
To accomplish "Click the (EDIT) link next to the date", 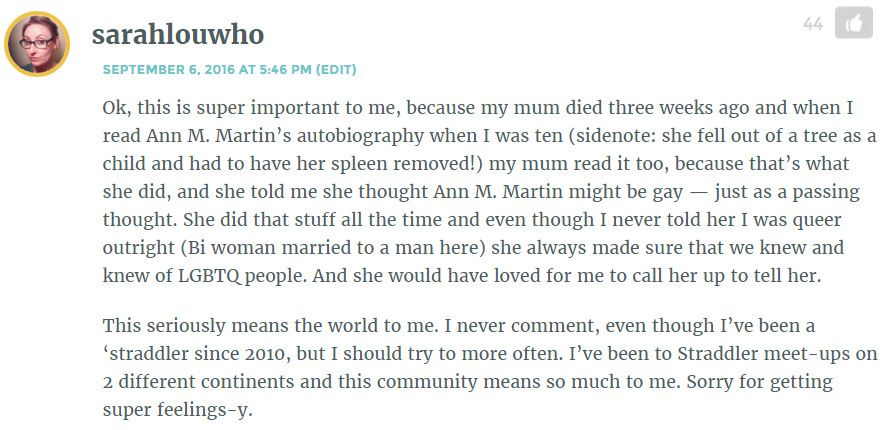I will (x=336, y=70).
